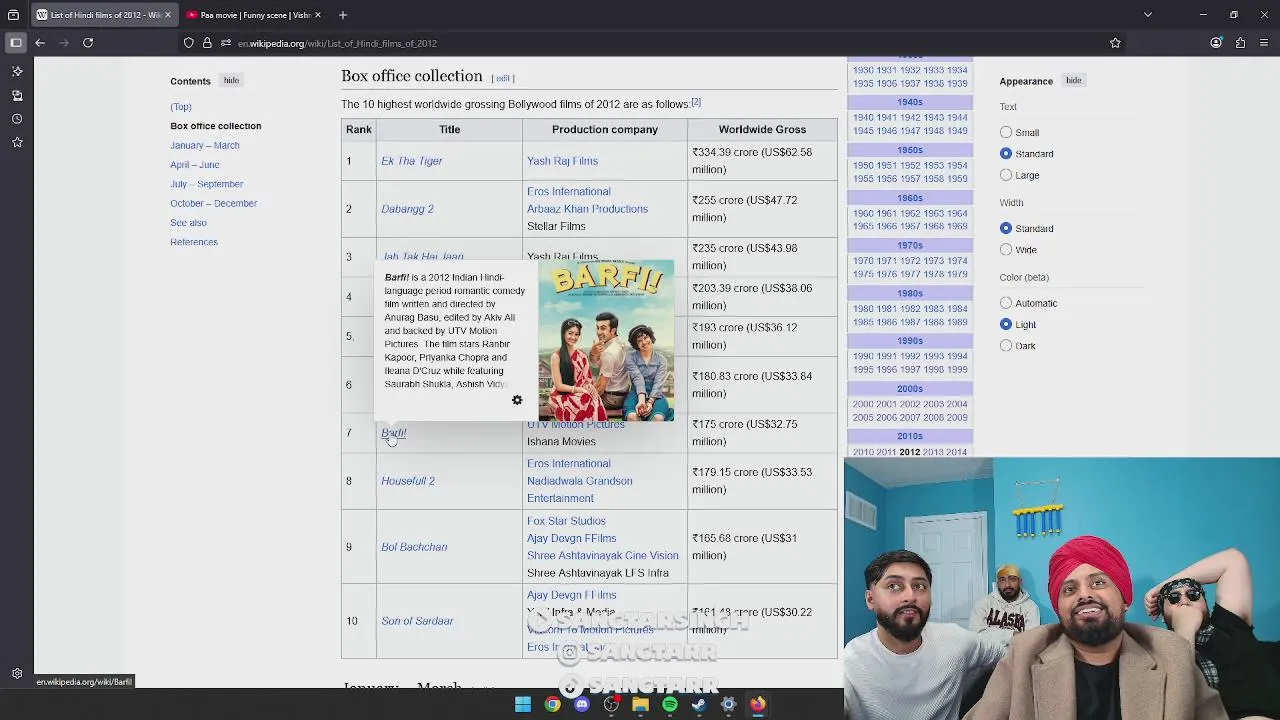The height and width of the screenshot is (720, 1280).
Task: Open the Firefox account profile icon
Action: click(x=1216, y=43)
